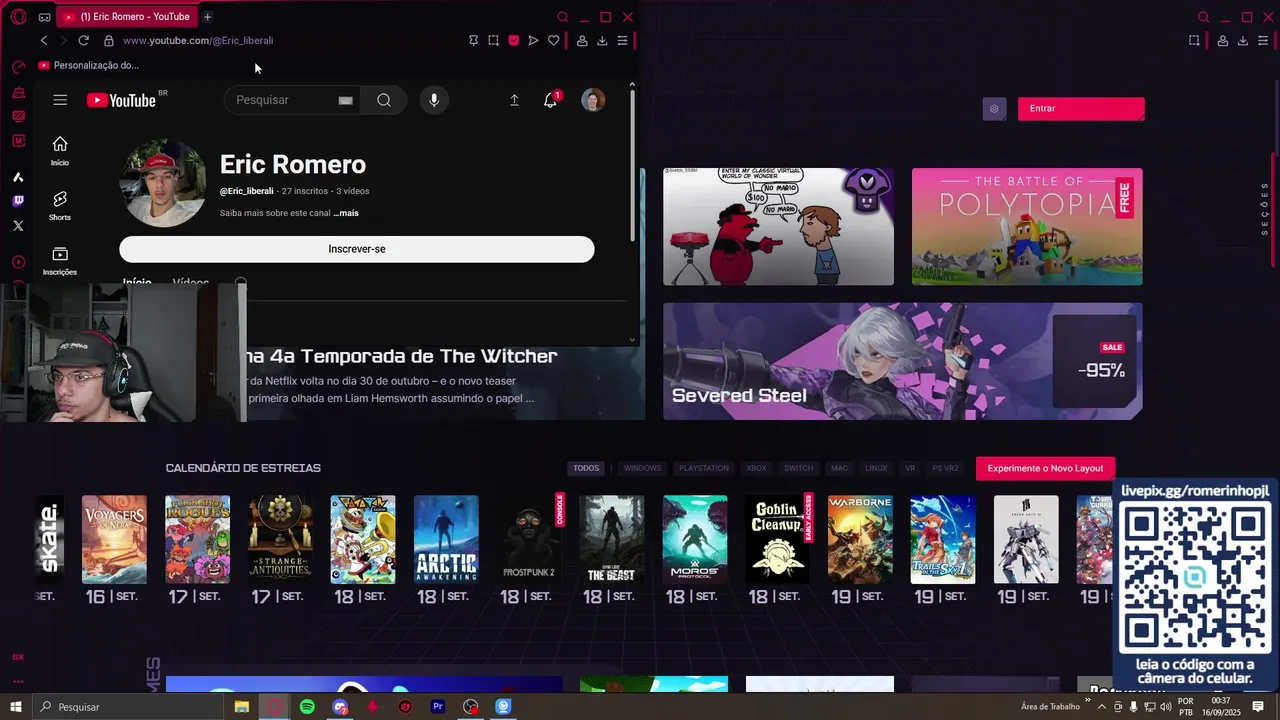This screenshot has height=720, width=1280.
Task: Open the player arrow icon in address bar
Action: pyautogui.click(x=533, y=41)
